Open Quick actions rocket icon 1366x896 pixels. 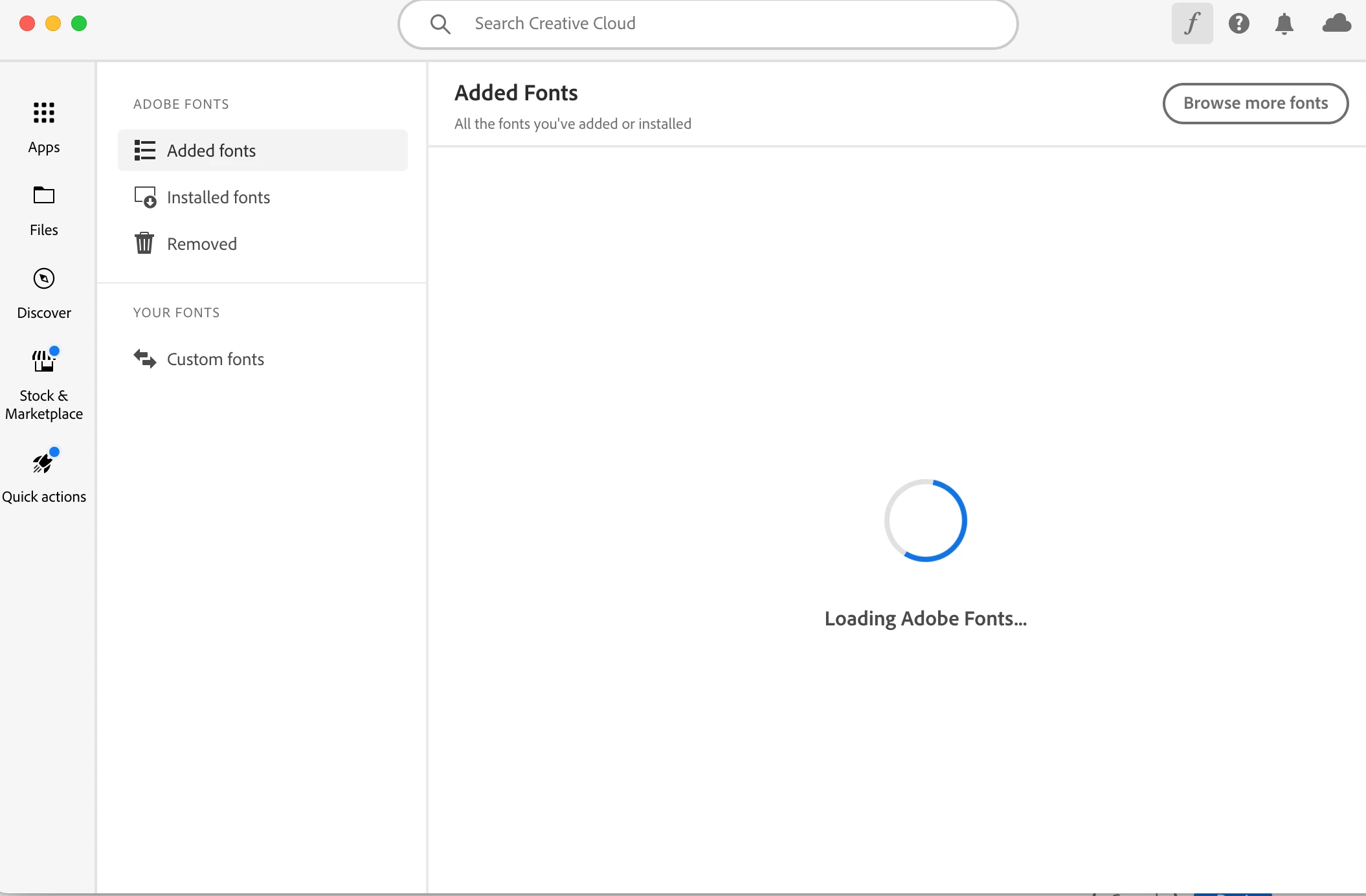click(44, 462)
